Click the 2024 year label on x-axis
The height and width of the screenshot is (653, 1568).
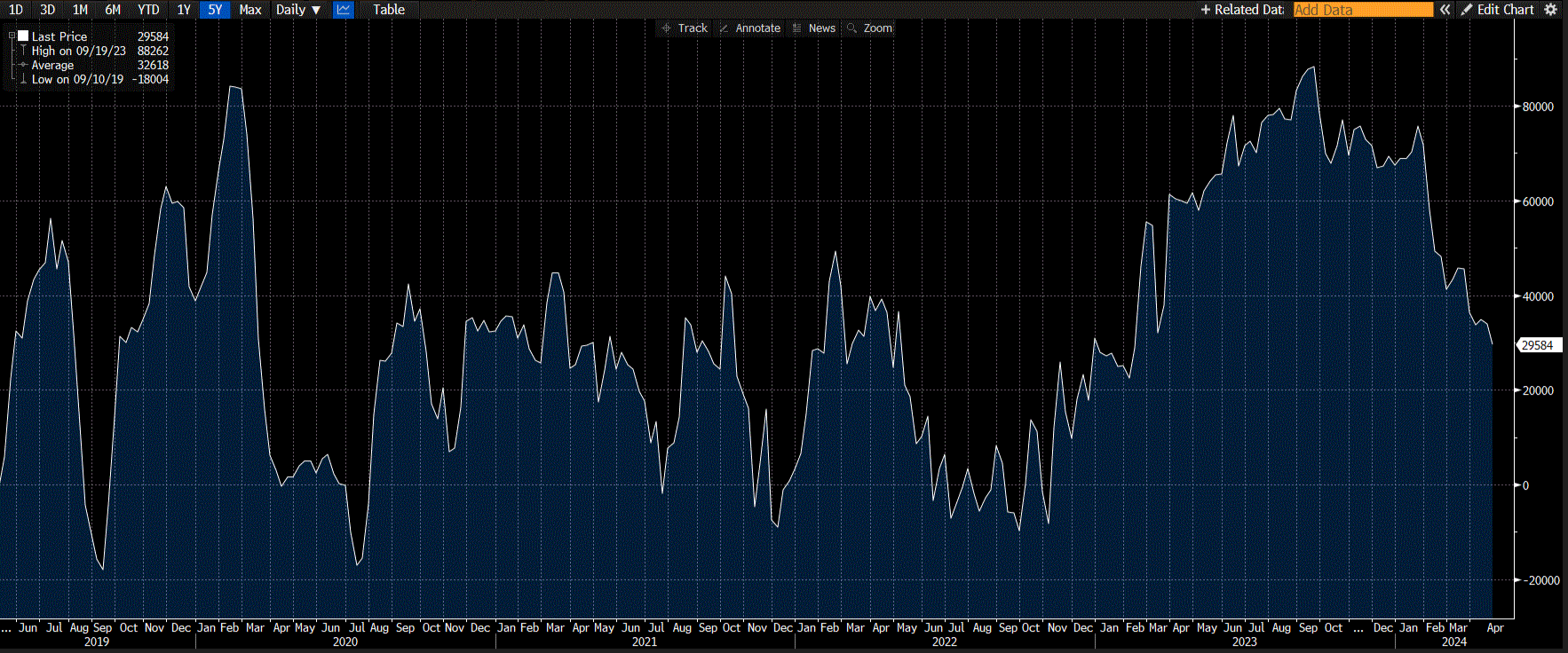pyautogui.click(x=1454, y=641)
